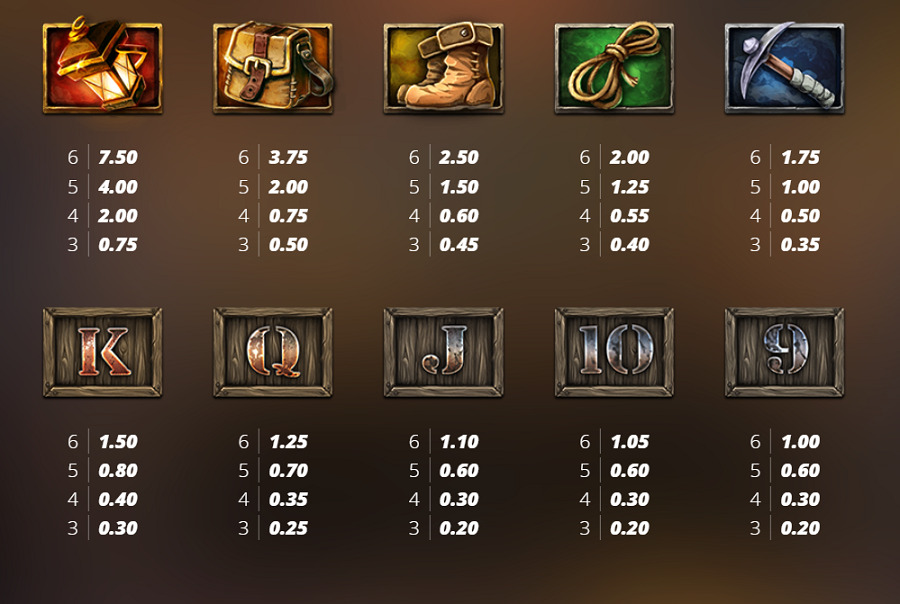Select the J symbol 1.10 payout
The image size is (900, 604).
tap(459, 442)
